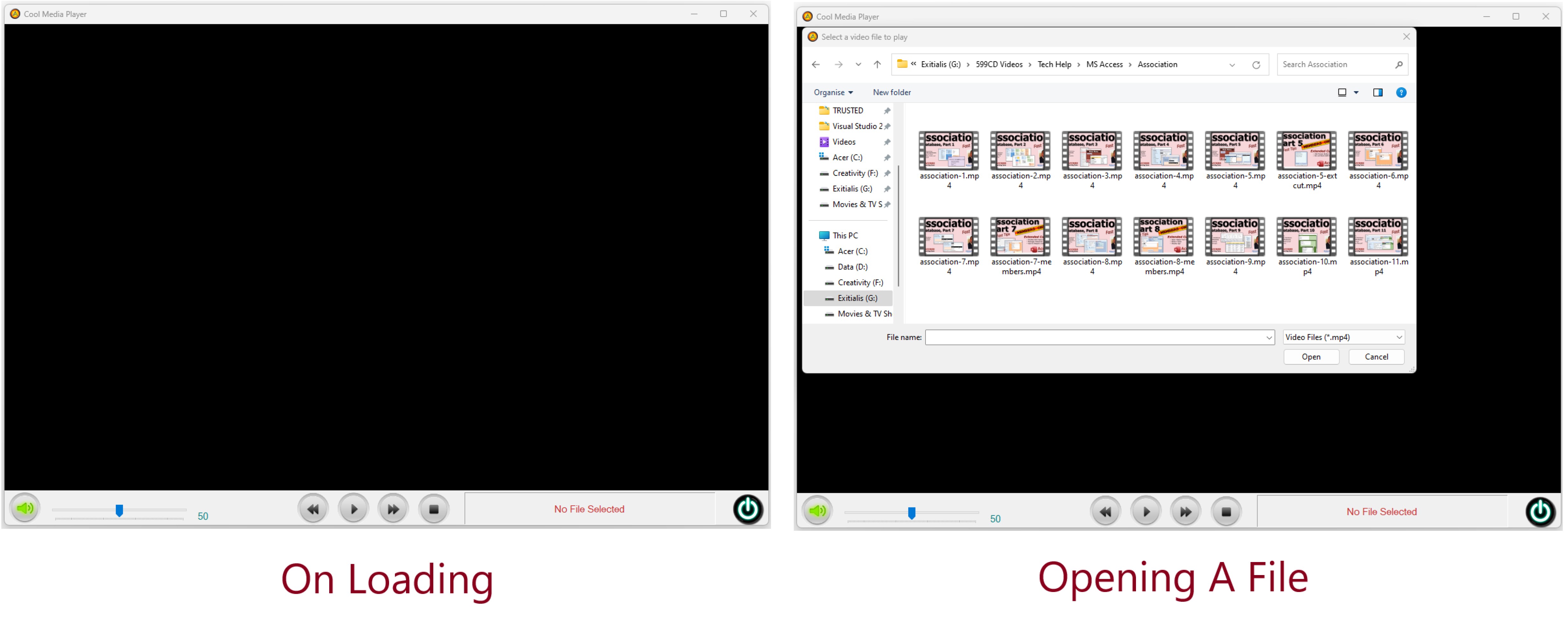Click the Cancel button
This screenshot has width=1568, height=620.
(1376, 357)
